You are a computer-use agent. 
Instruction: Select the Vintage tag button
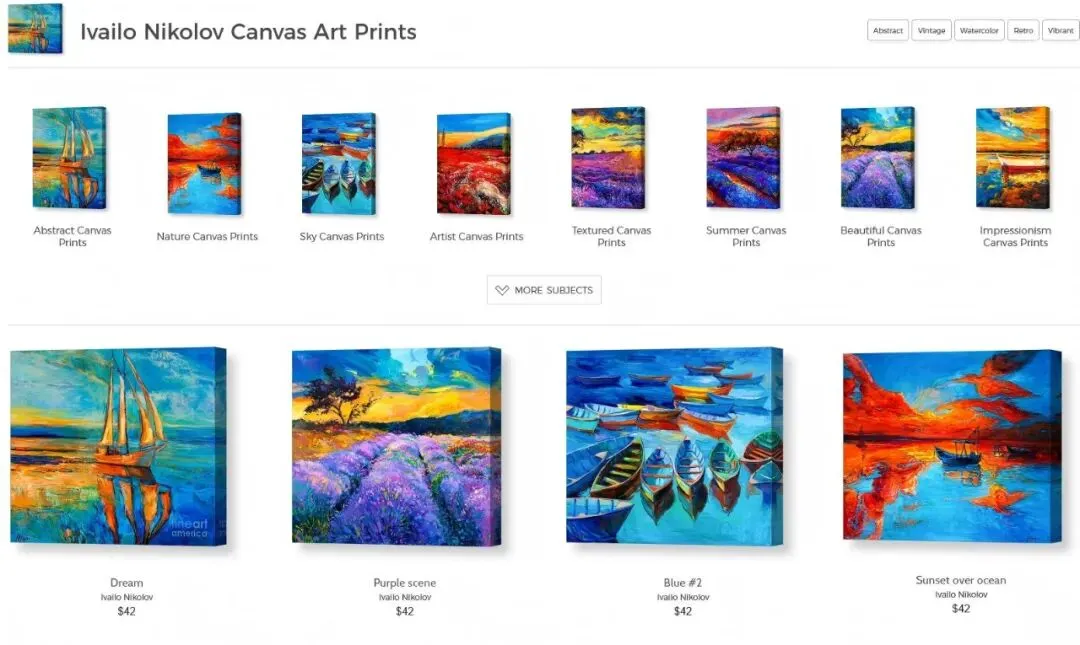pos(931,30)
